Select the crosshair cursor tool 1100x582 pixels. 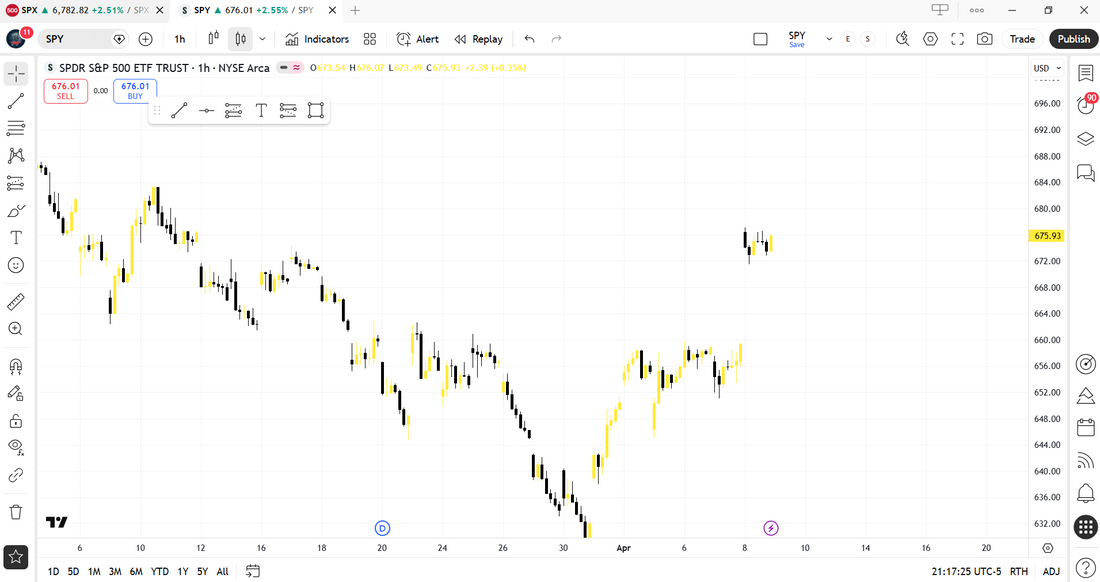[16, 73]
